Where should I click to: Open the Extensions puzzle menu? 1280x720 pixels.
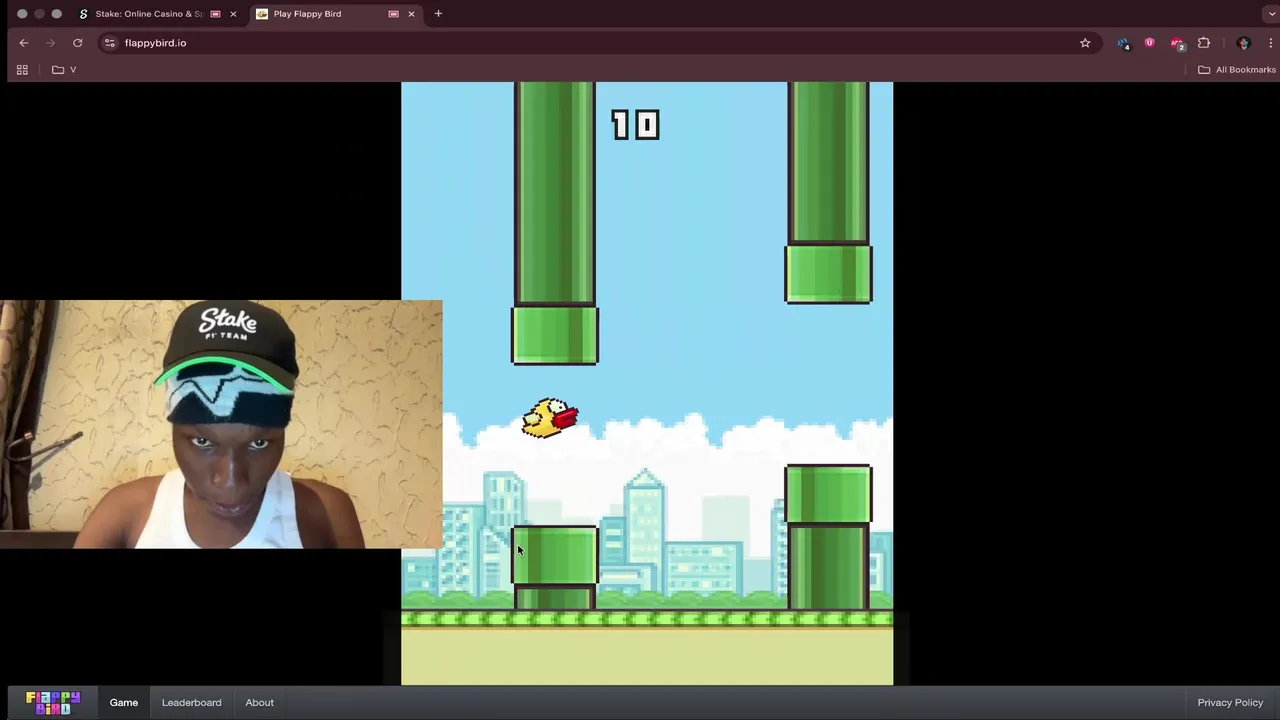tap(1204, 43)
